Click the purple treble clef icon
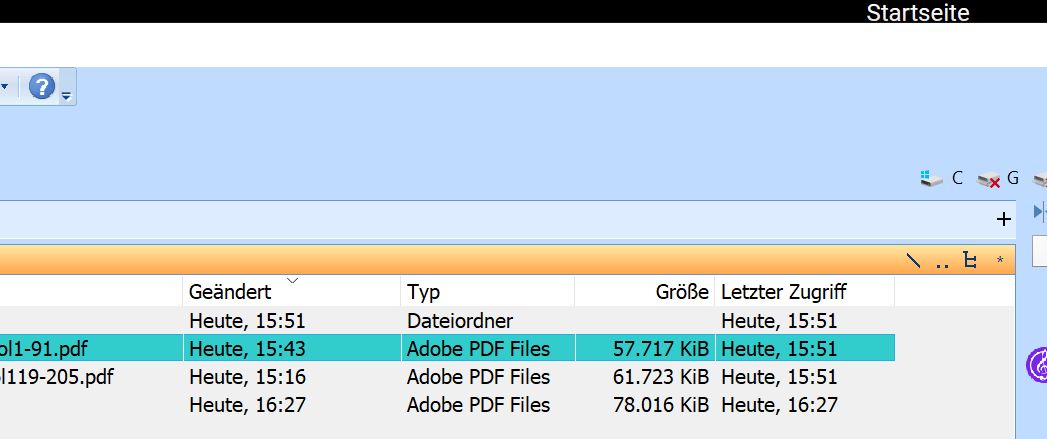 point(1038,364)
